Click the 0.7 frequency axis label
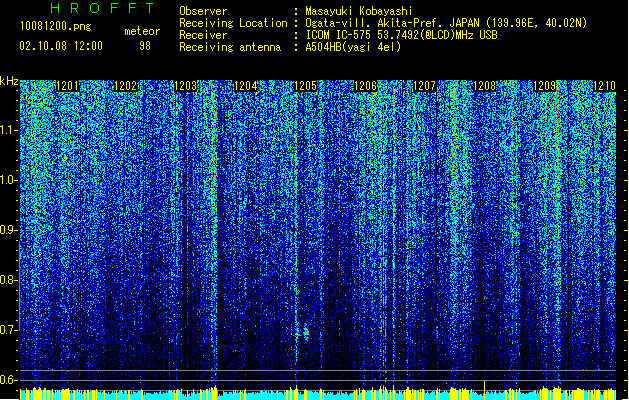This screenshot has height=400, width=629. click(x=8, y=330)
